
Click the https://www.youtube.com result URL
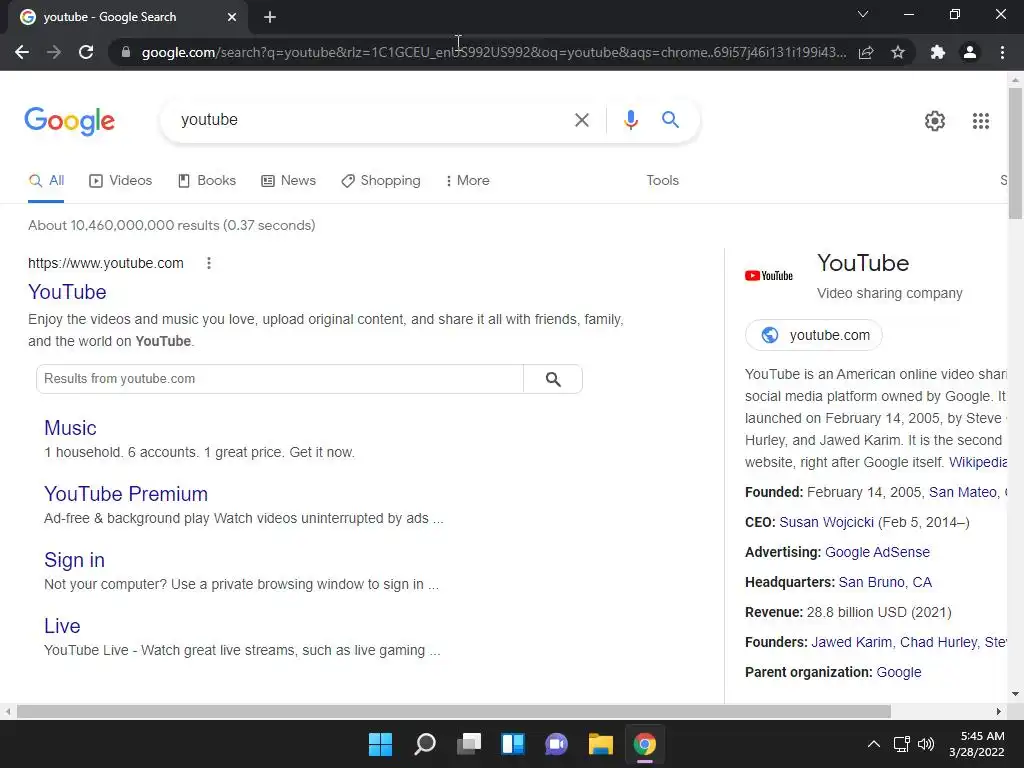click(x=106, y=263)
